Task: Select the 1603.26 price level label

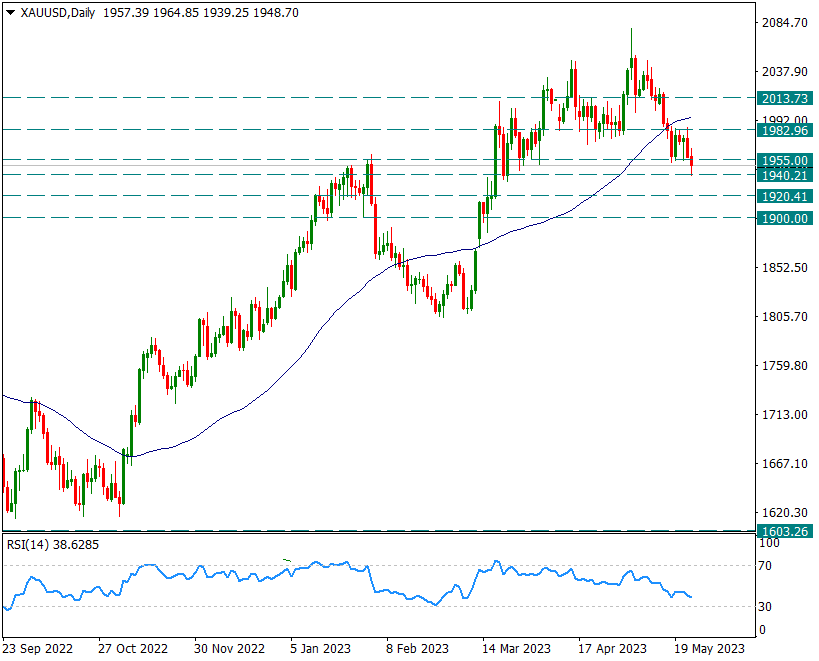Action: pyautogui.click(x=785, y=532)
